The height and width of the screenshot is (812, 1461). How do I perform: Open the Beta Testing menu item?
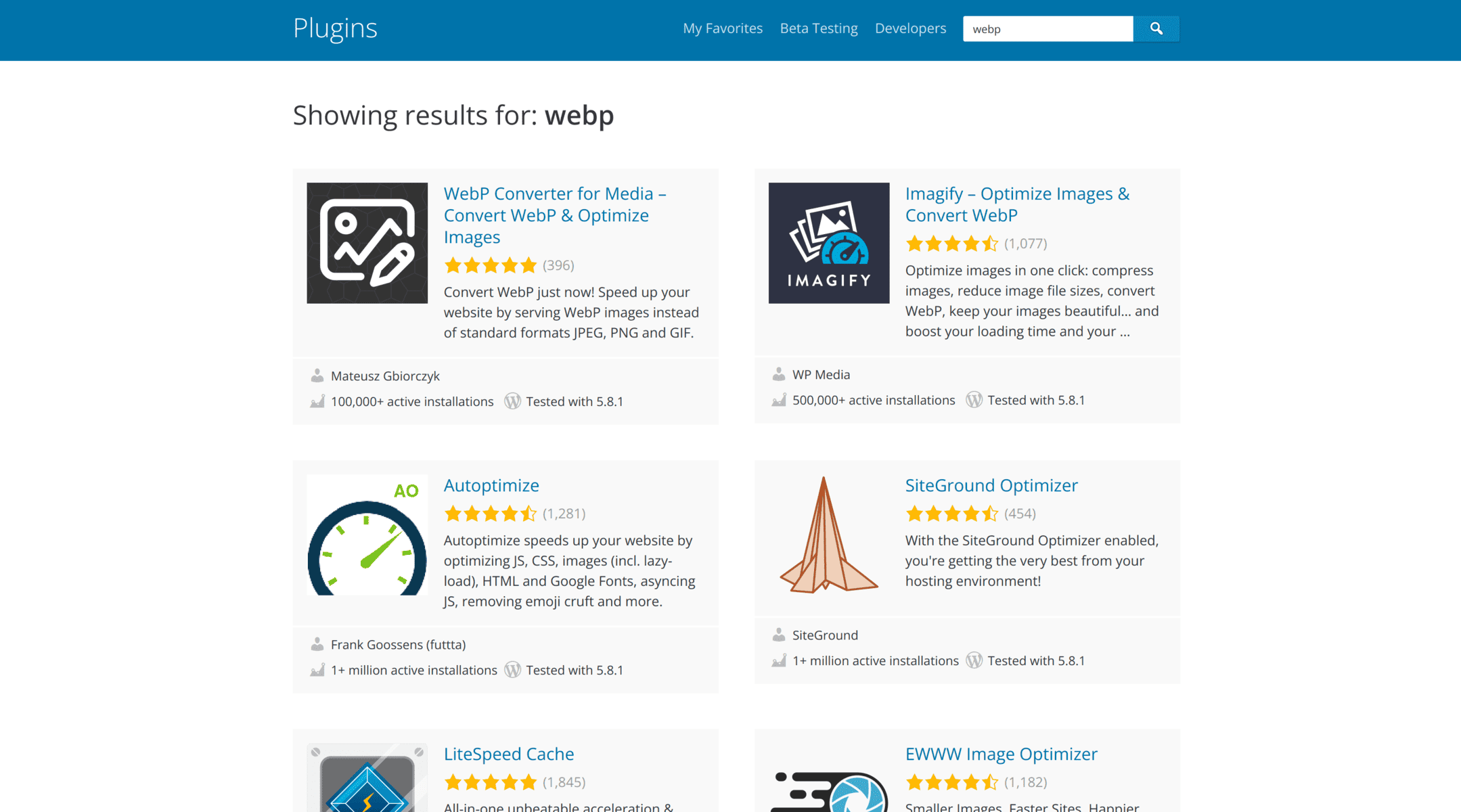tap(818, 28)
